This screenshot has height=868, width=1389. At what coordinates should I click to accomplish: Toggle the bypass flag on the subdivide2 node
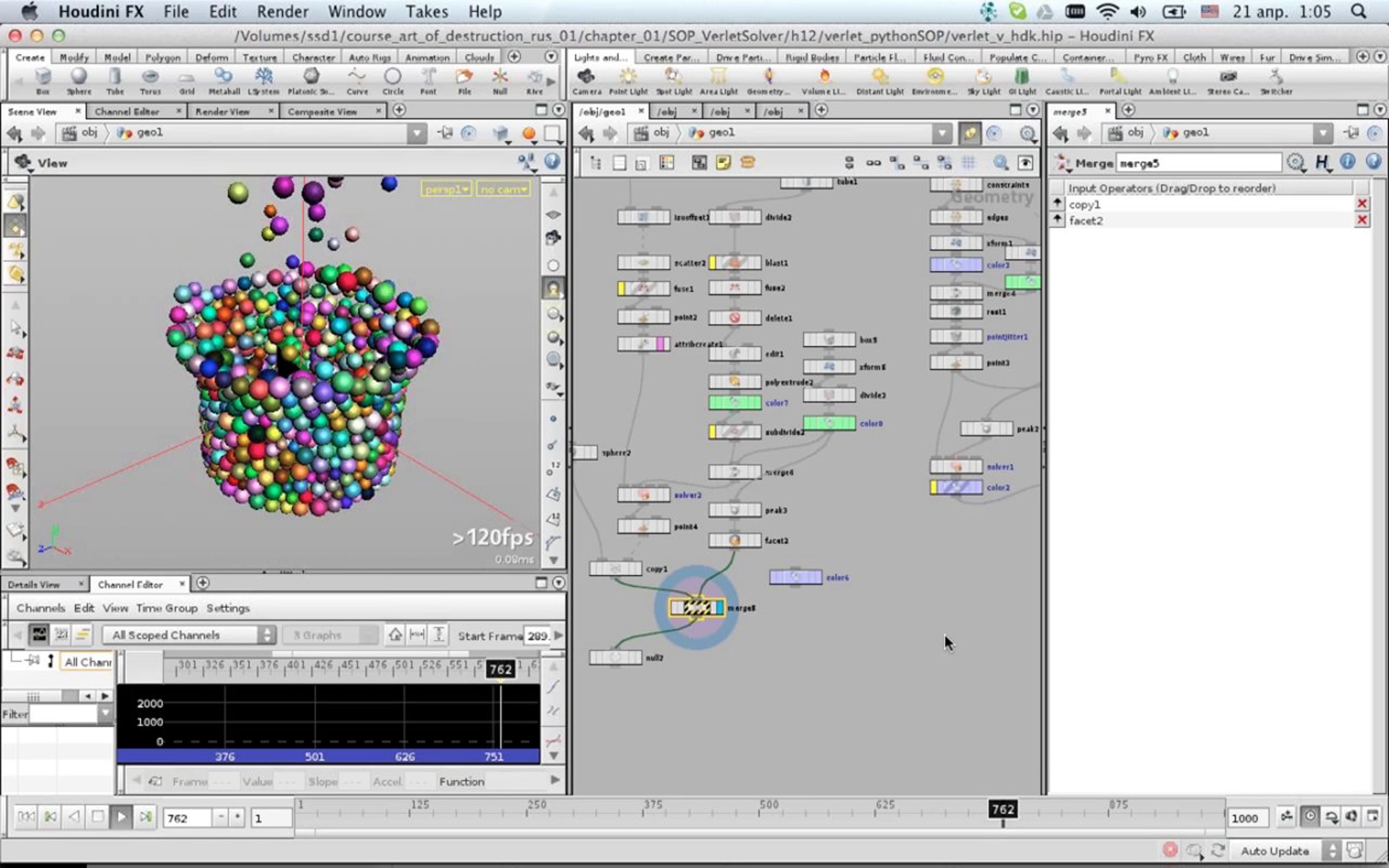pyautogui.click(x=712, y=432)
